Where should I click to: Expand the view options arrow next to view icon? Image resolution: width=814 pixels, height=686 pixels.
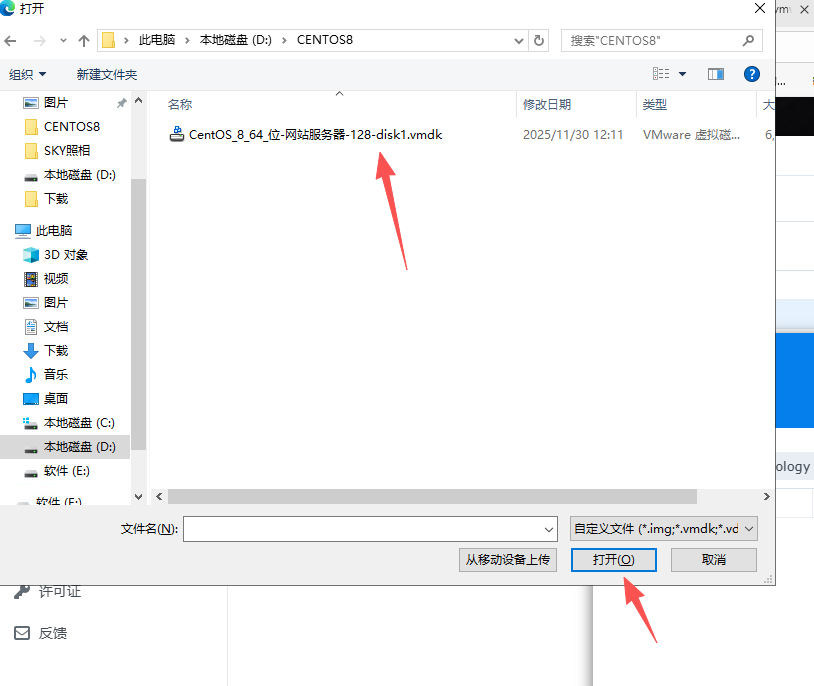[x=681, y=73]
